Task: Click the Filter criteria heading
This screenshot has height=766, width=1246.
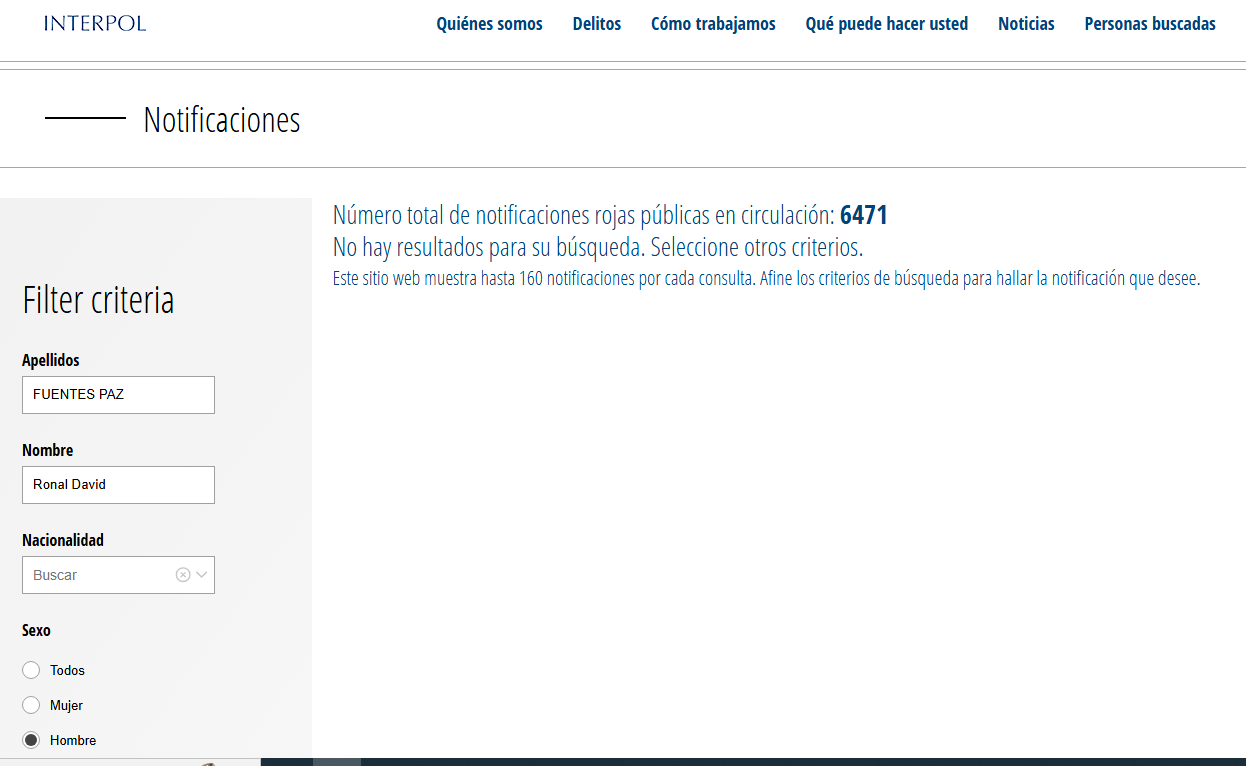Action: pos(98,300)
